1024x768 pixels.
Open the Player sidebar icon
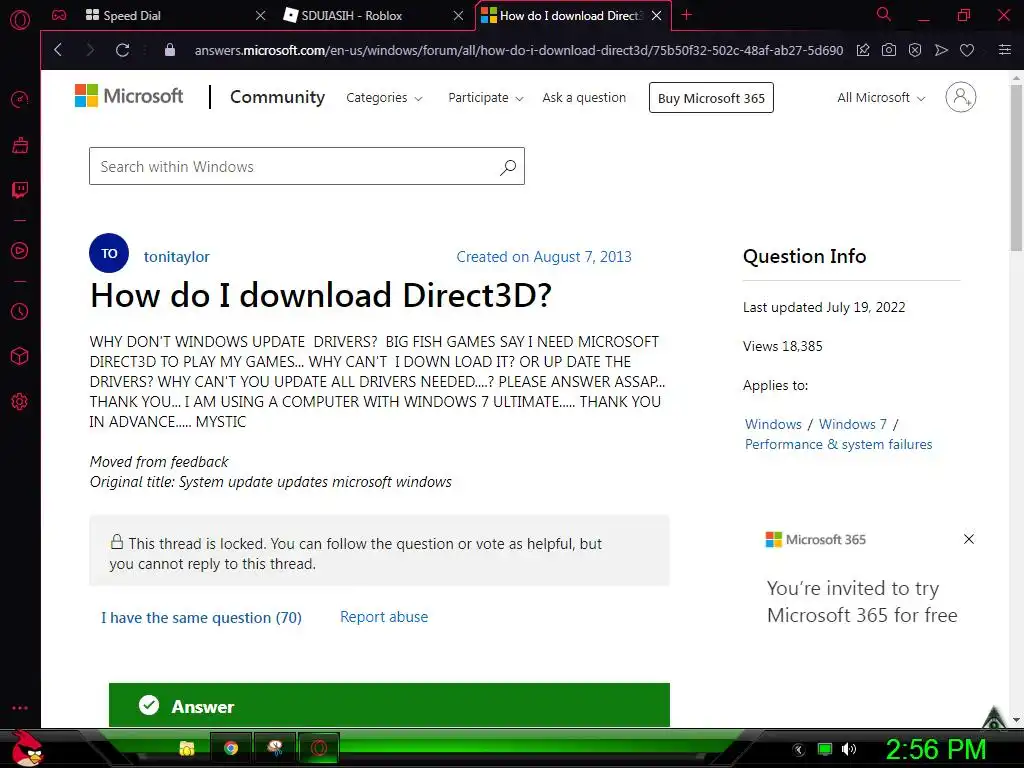(x=20, y=251)
